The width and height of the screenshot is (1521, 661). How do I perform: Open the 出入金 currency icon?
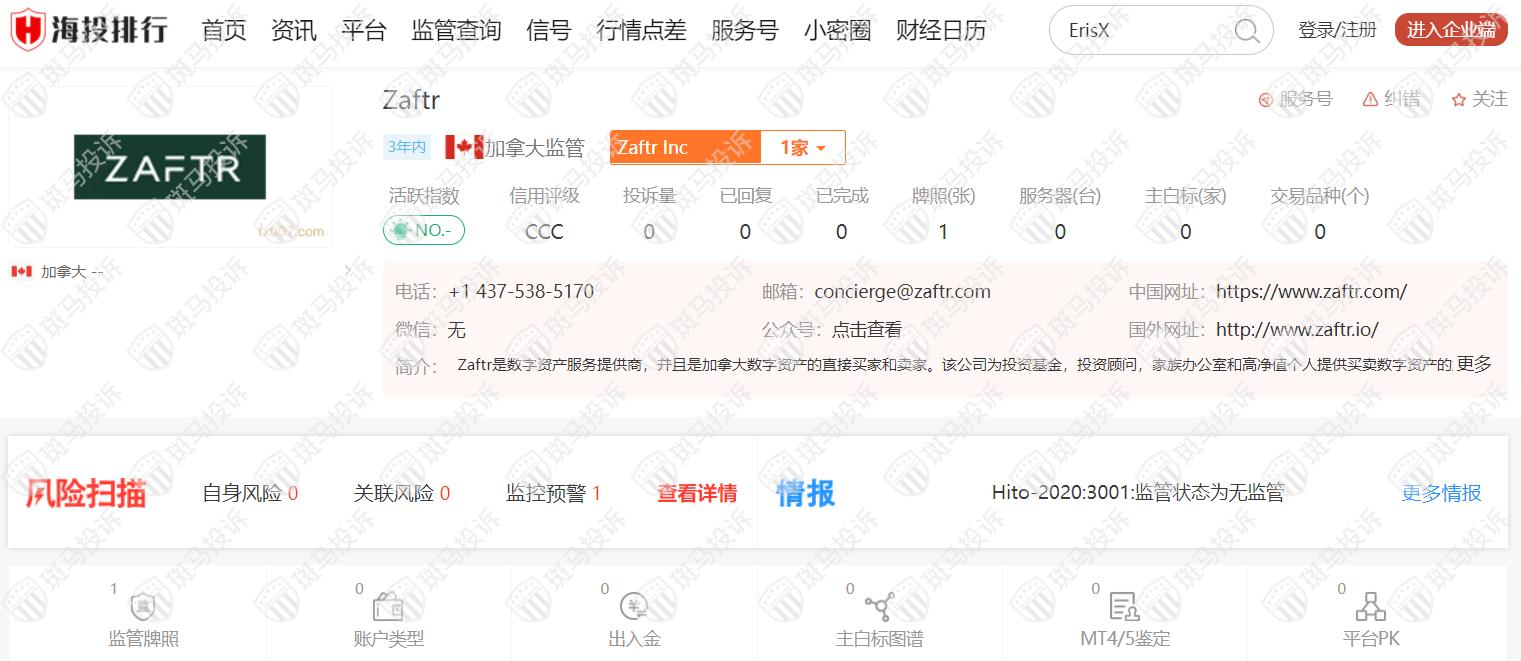(x=634, y=607)
